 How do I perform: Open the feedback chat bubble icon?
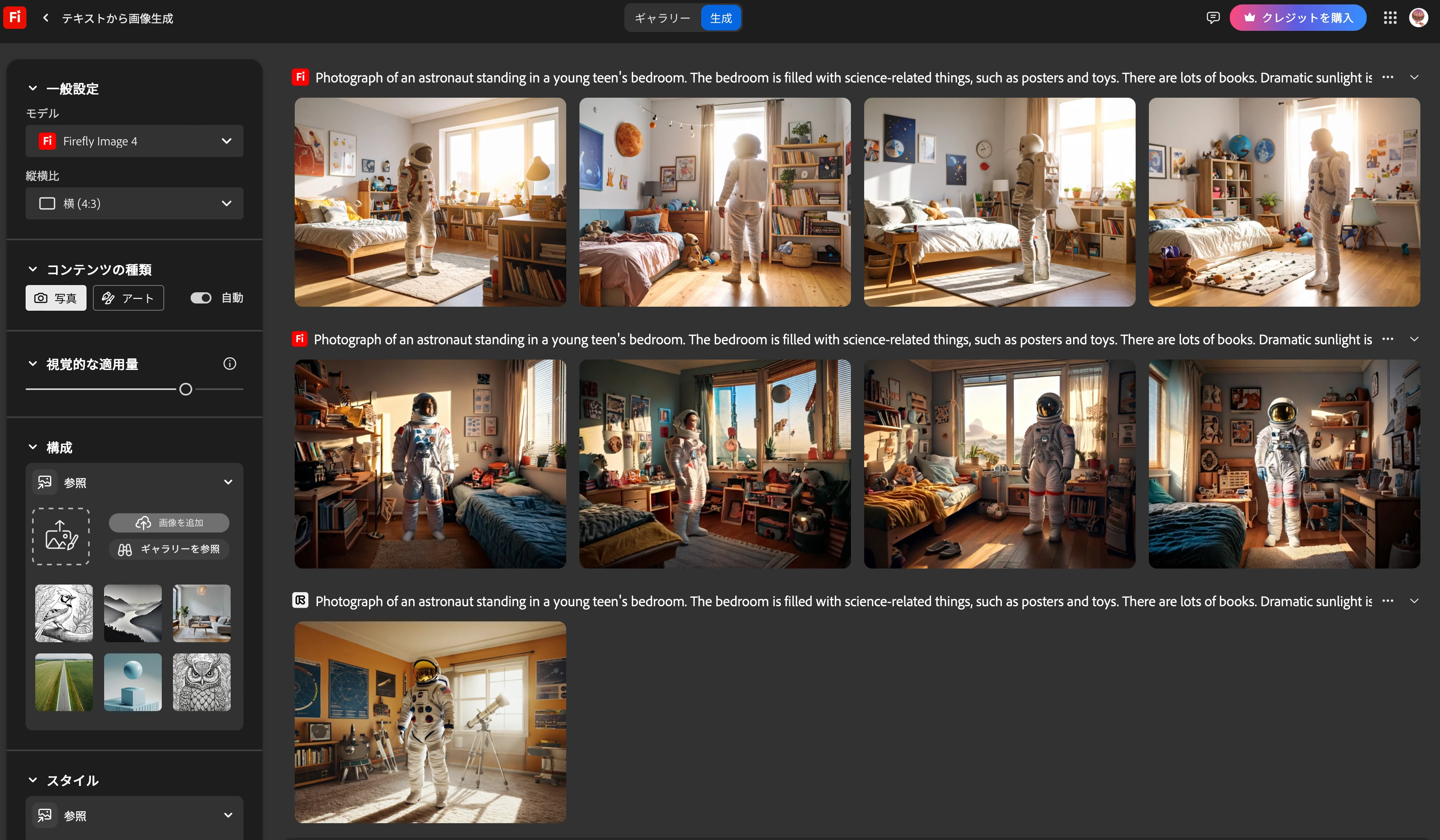pyautogui.click(x=1213, y=18)
